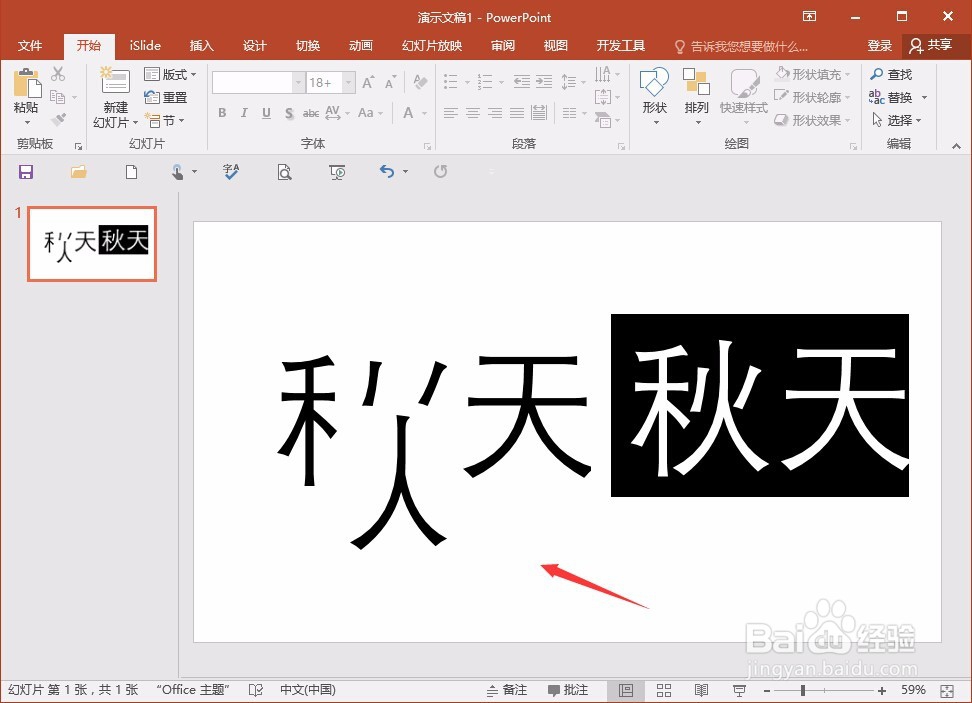The image size is (972, 703).
Task: Open a file using the folder icon
Action: coord(79,171)
